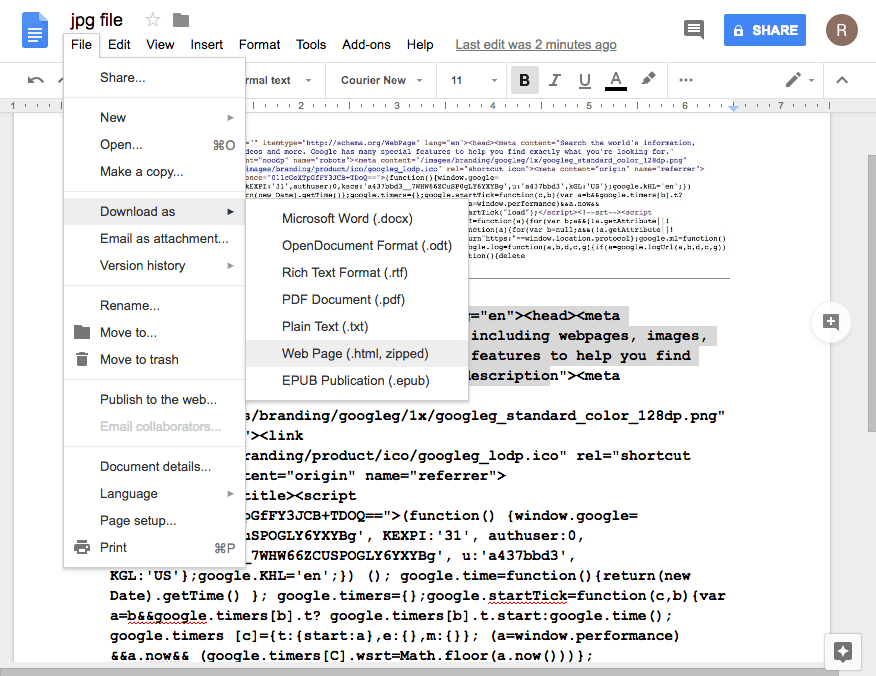
Task: Expand the Language submenu
Action: pos(155,493)
